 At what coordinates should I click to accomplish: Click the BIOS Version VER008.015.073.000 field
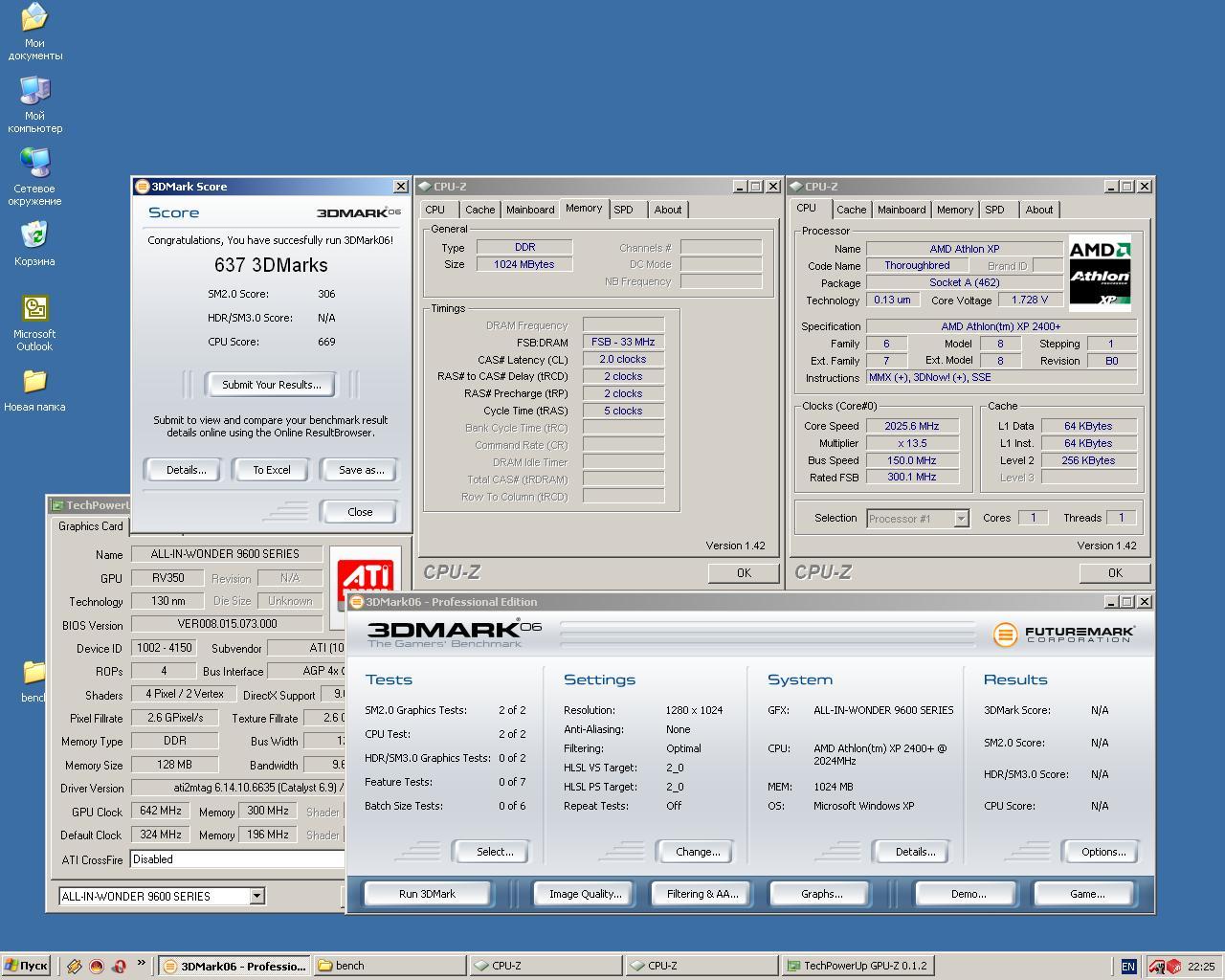coord(227,624)
